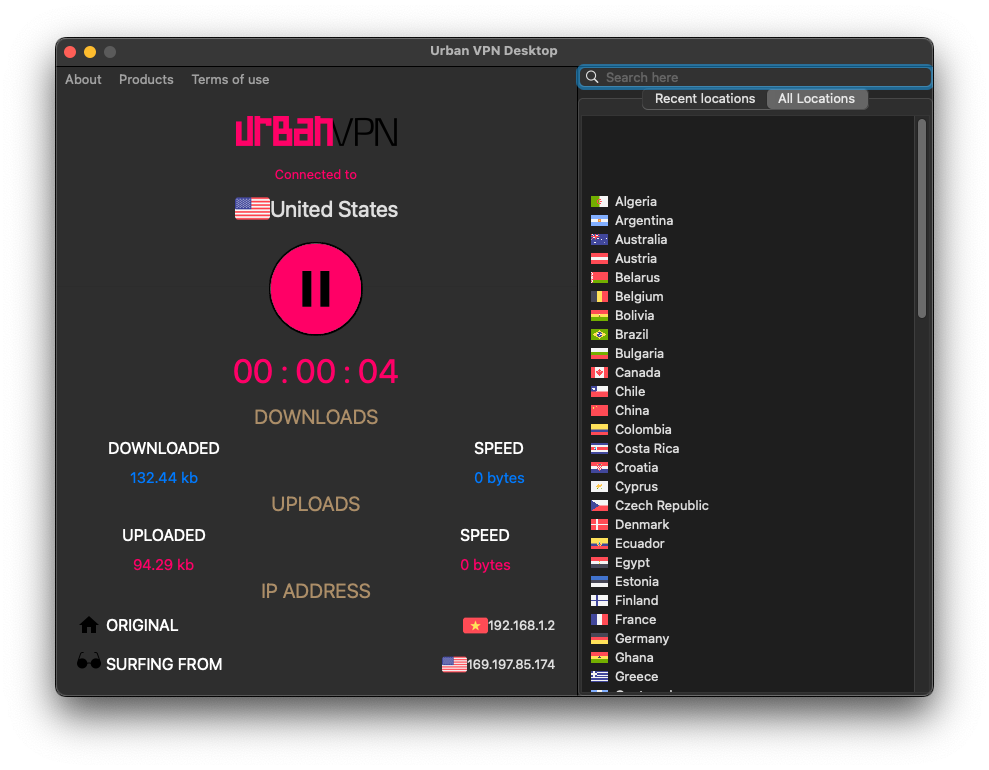Click the Brazil flag icon
Viewport: 989px width, 770px height.
[599, 334]
